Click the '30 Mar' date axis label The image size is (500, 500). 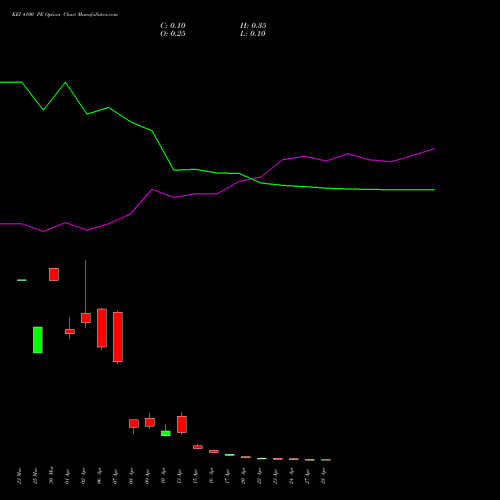[51, 476]
